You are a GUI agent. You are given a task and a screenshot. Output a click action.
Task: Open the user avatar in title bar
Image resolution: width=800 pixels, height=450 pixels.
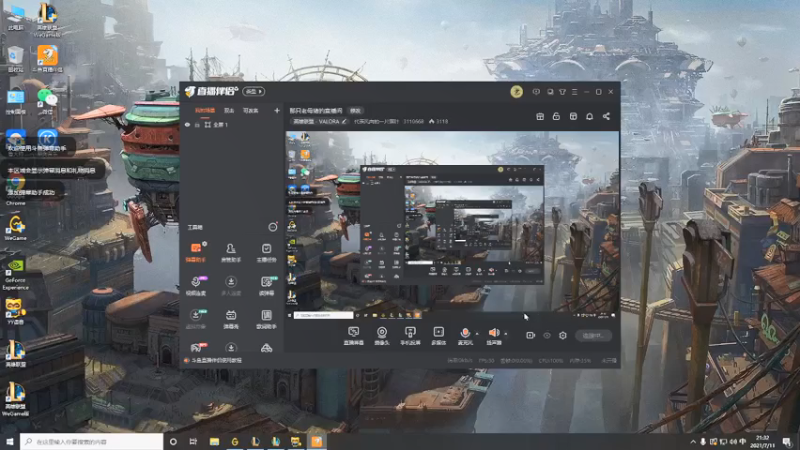[x=516, y=92]
